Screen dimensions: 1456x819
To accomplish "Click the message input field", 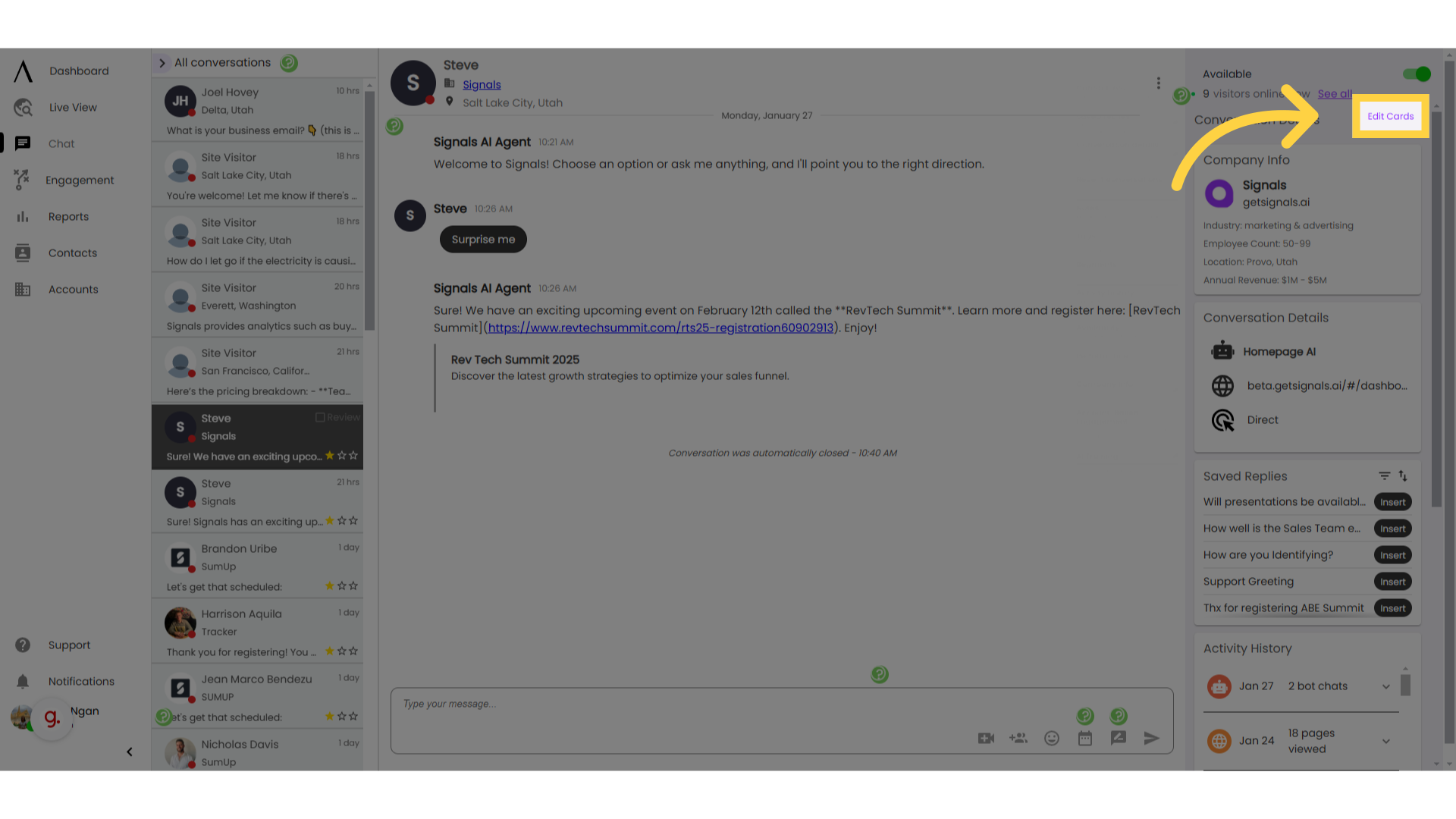I will point(783,703).
